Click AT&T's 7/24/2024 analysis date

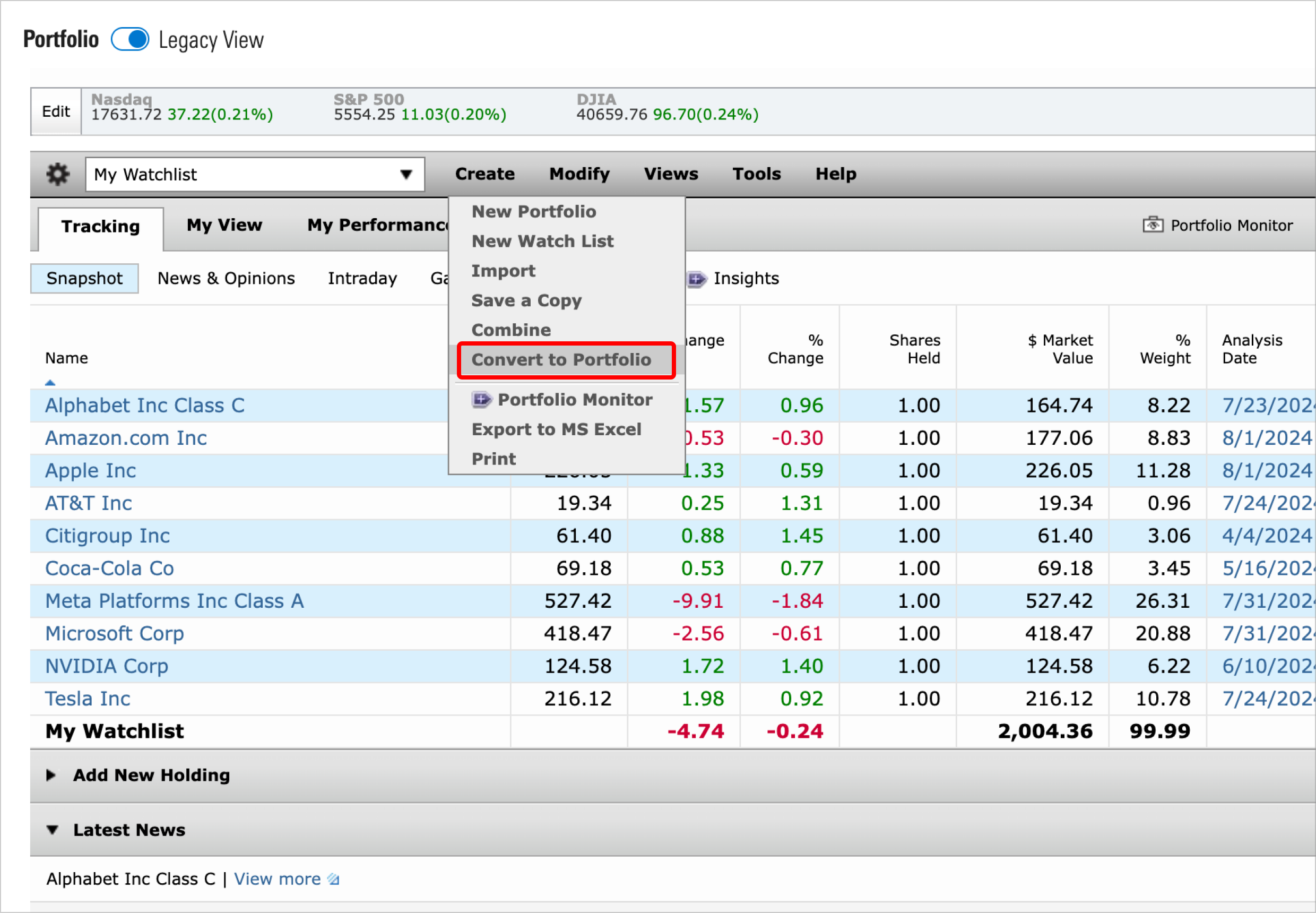click(1269, 503)
